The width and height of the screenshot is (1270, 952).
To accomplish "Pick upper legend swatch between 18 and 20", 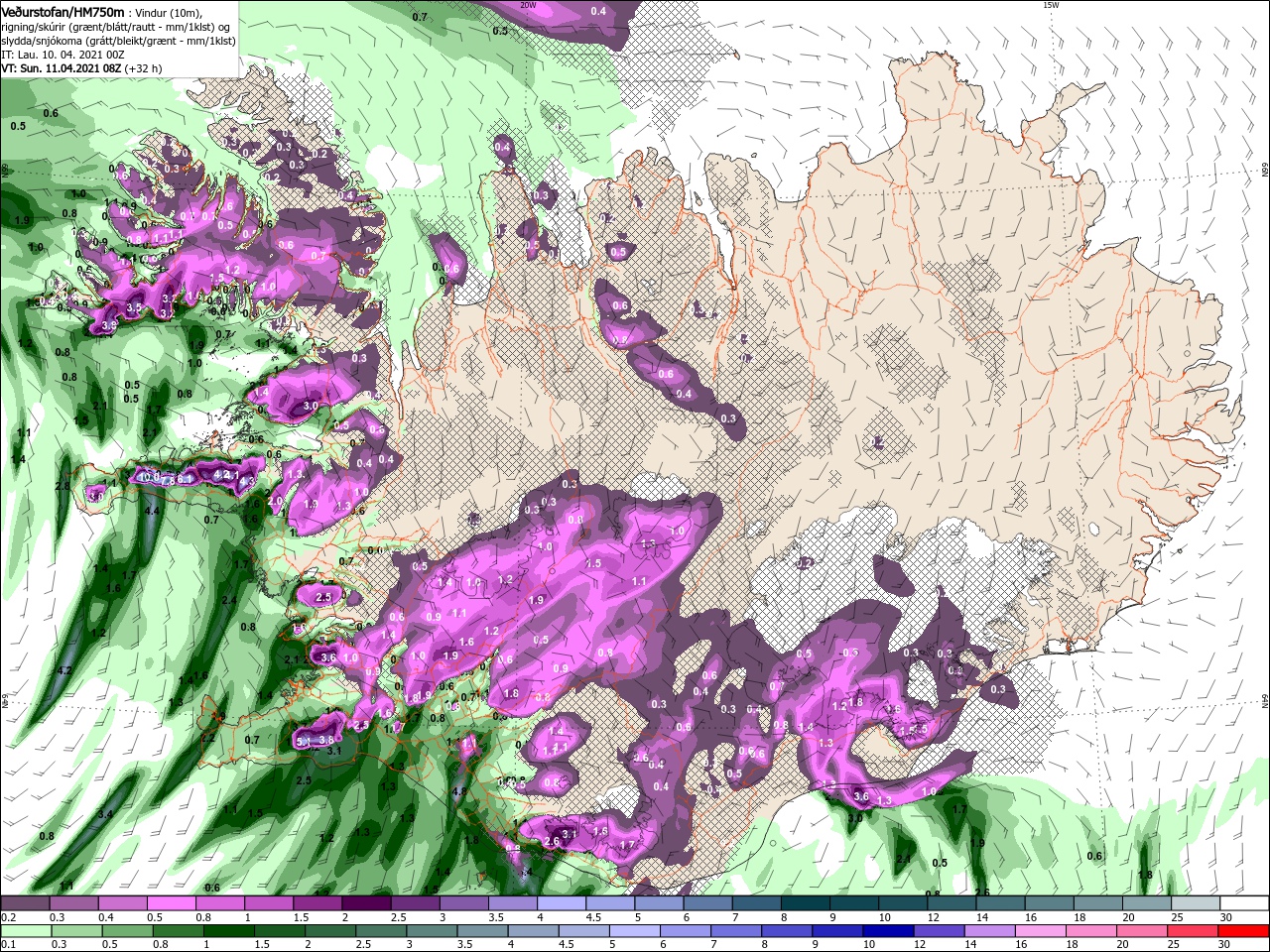I will click(x=1099, y=903).
